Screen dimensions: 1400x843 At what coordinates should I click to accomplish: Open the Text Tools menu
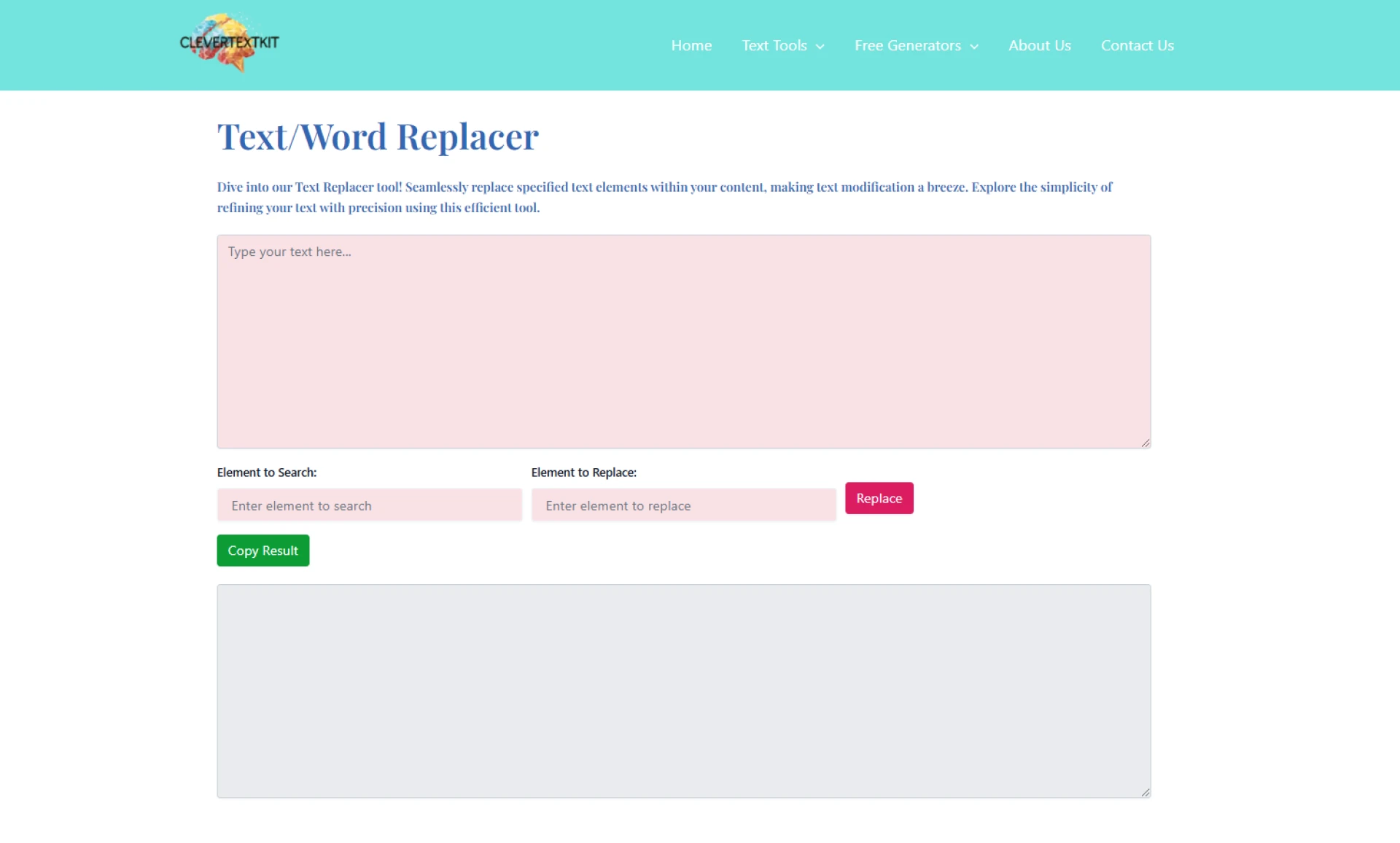774,45
